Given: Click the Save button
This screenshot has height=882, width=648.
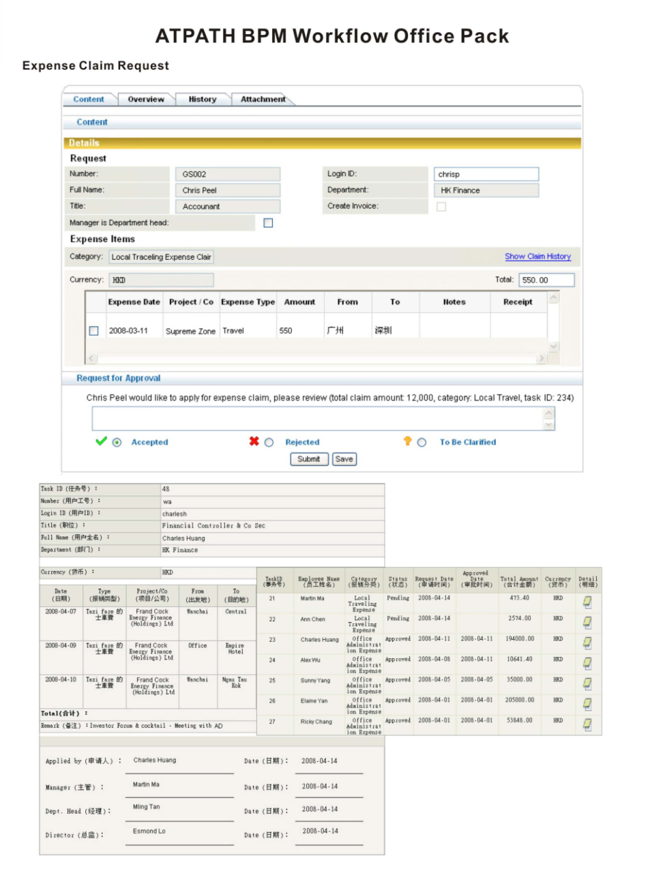Looking at the screenshot, I should [x=344, y=459].
